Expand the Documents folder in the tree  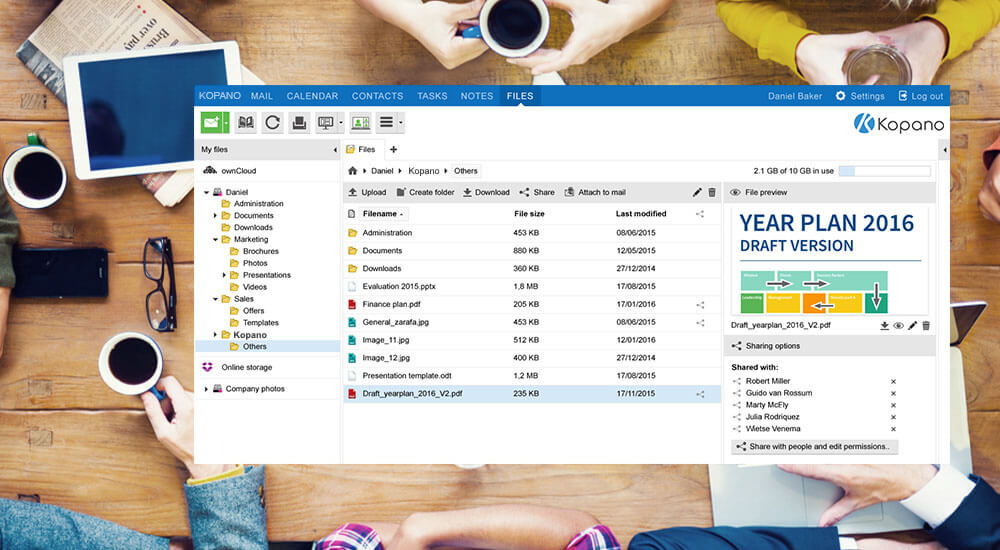pyautogui.click(x=216, y=216)
